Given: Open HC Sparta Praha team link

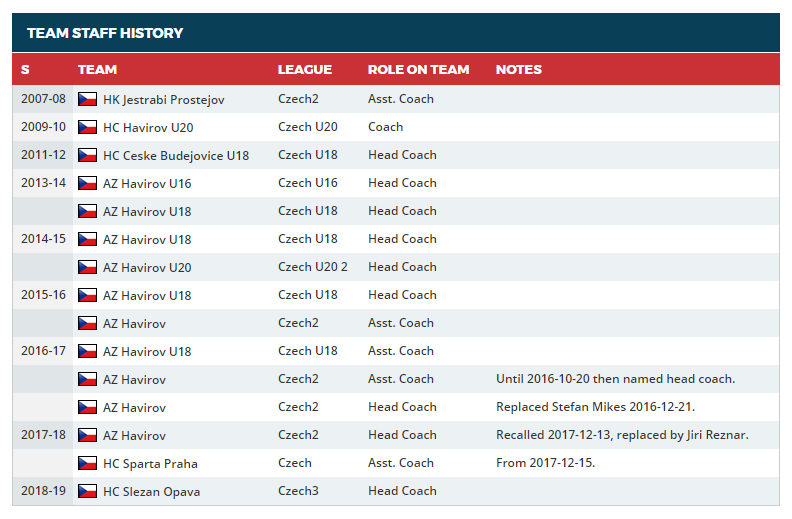Looking at the screenshot, I should point(150,463).
